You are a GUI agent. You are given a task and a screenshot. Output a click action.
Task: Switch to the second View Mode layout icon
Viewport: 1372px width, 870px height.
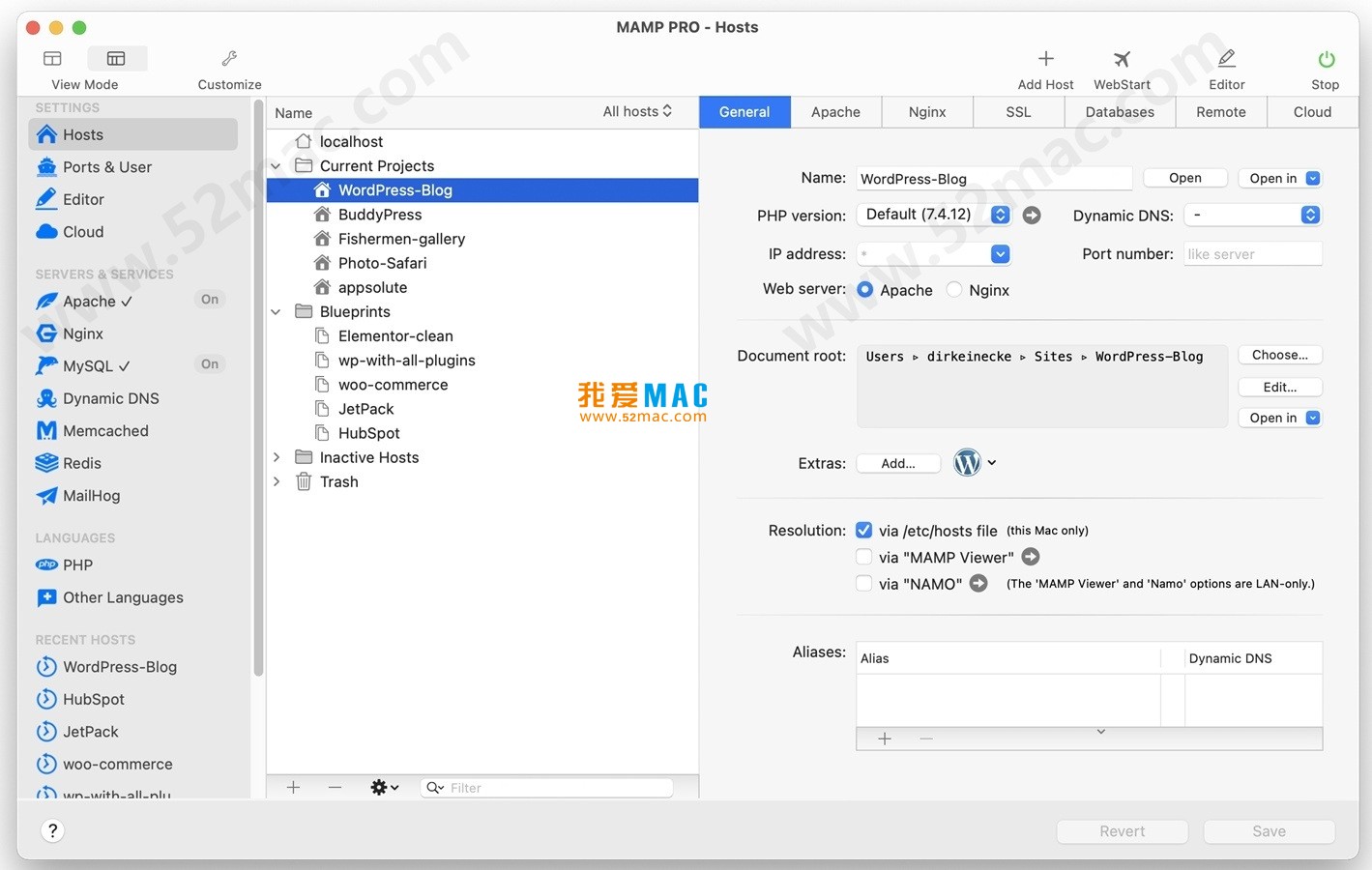point(116,59)
